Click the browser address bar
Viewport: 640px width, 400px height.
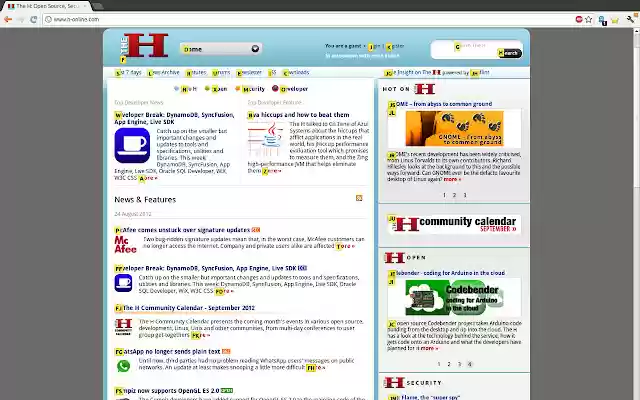click(x=310, y=19)
